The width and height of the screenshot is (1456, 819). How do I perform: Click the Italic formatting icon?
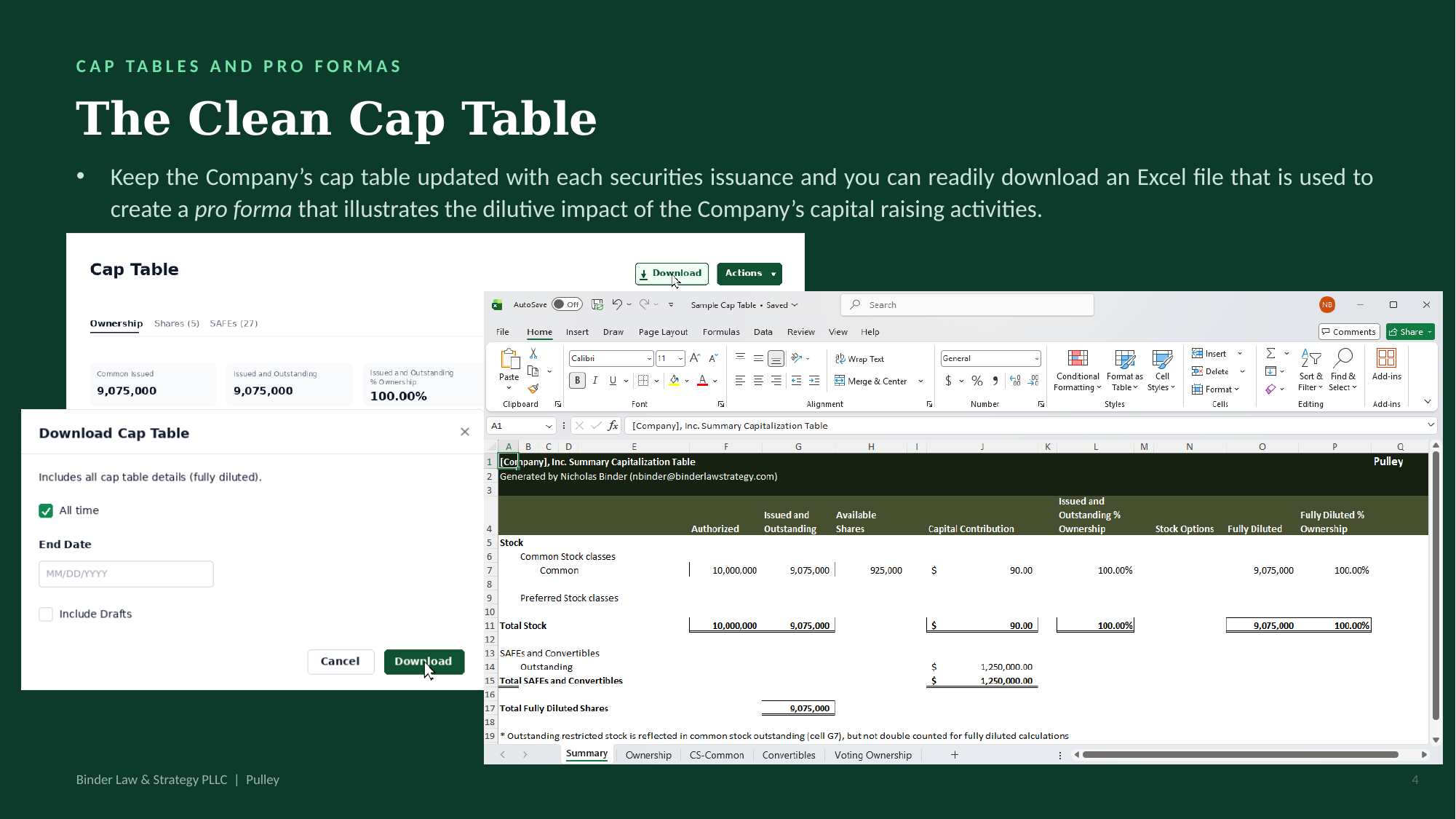pos(595,381)
